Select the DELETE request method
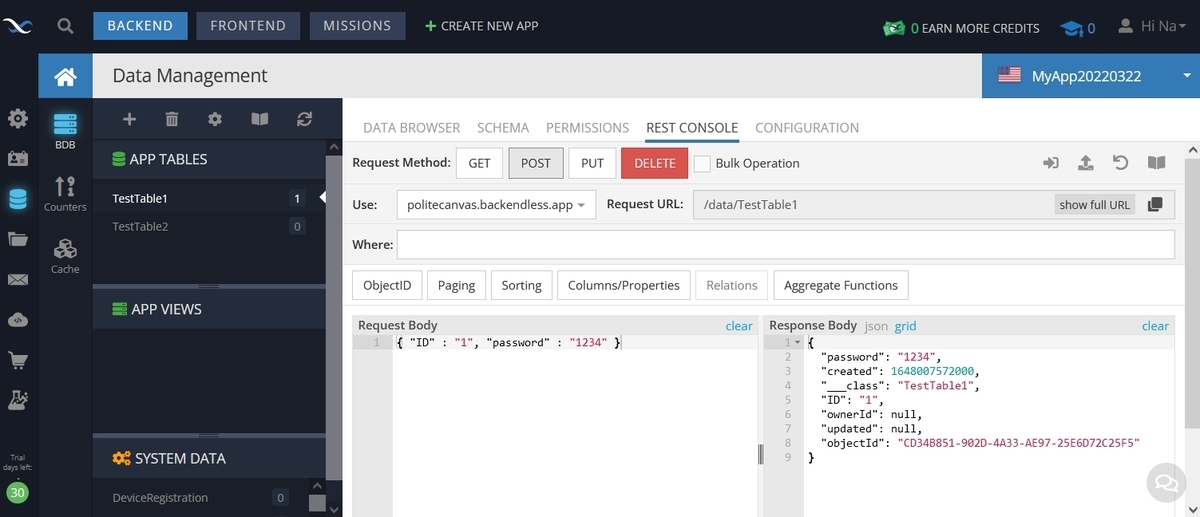This screenshot has width=1200, height=517. point(655,163)
